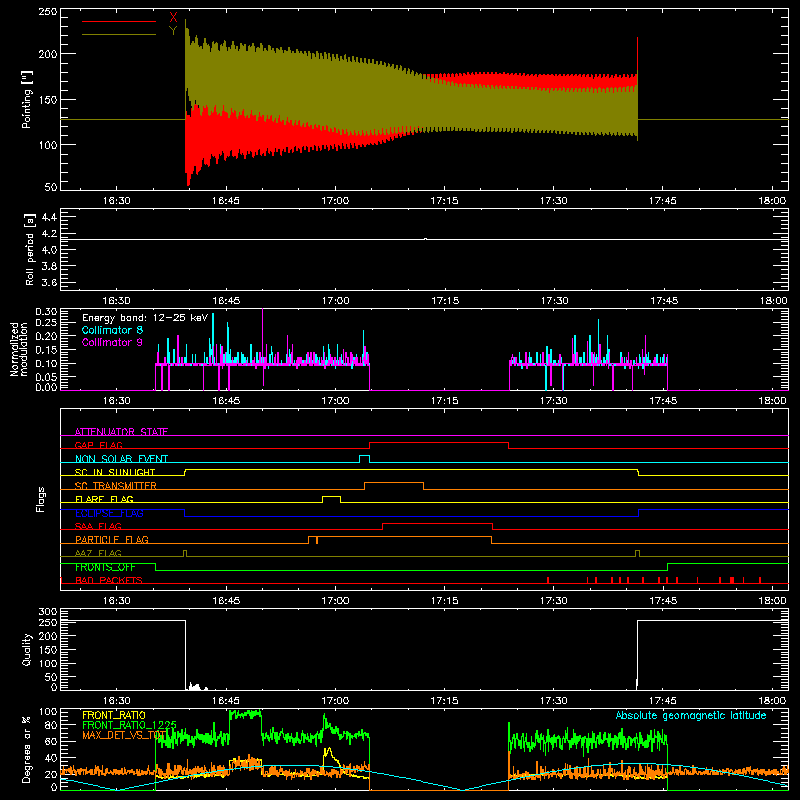This screenshot has width=800, height=800.
Task: Click the 0.30 tick on modulation axis
Action: (x=46, y=312)
